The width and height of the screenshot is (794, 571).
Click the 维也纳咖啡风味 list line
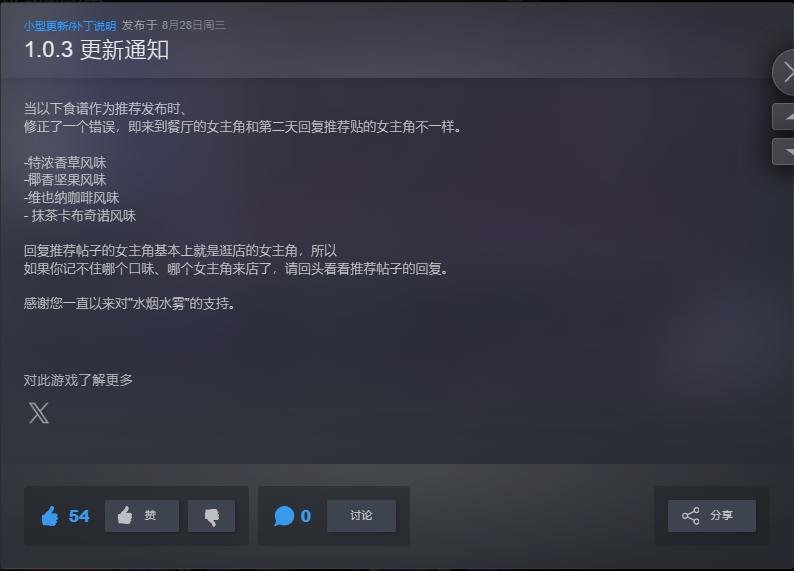pos(71,197)
